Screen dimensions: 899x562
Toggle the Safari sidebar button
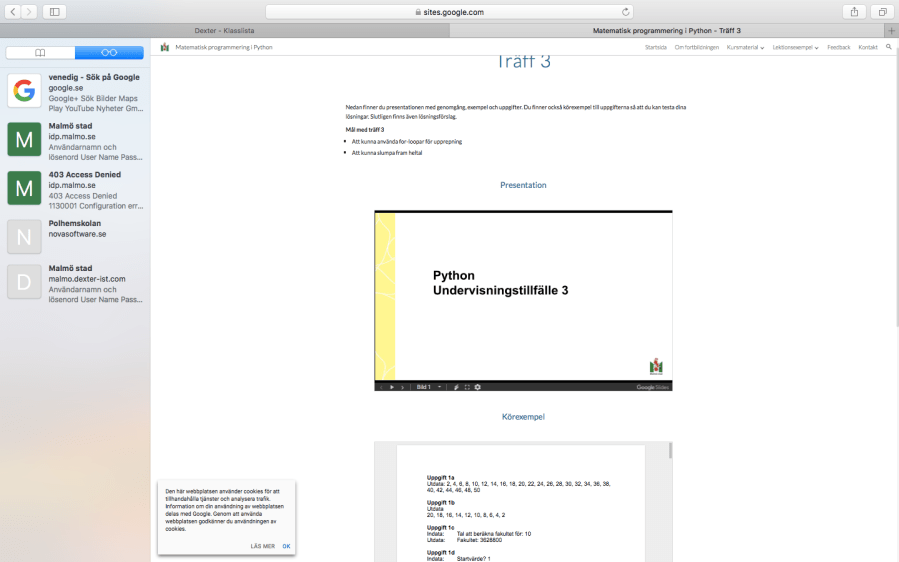[x=53, y=12]
